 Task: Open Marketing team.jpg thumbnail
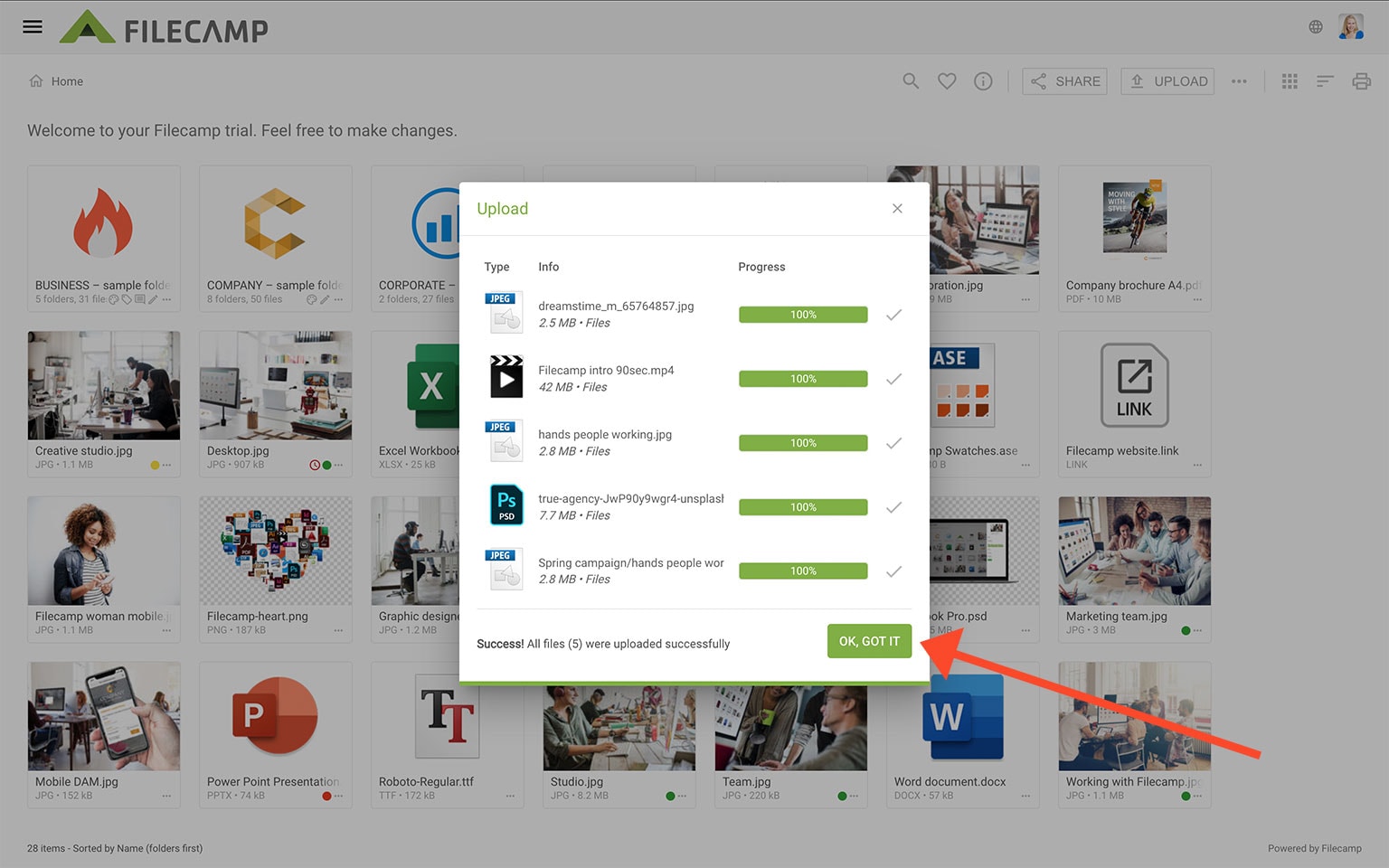tap(1134, 551)
